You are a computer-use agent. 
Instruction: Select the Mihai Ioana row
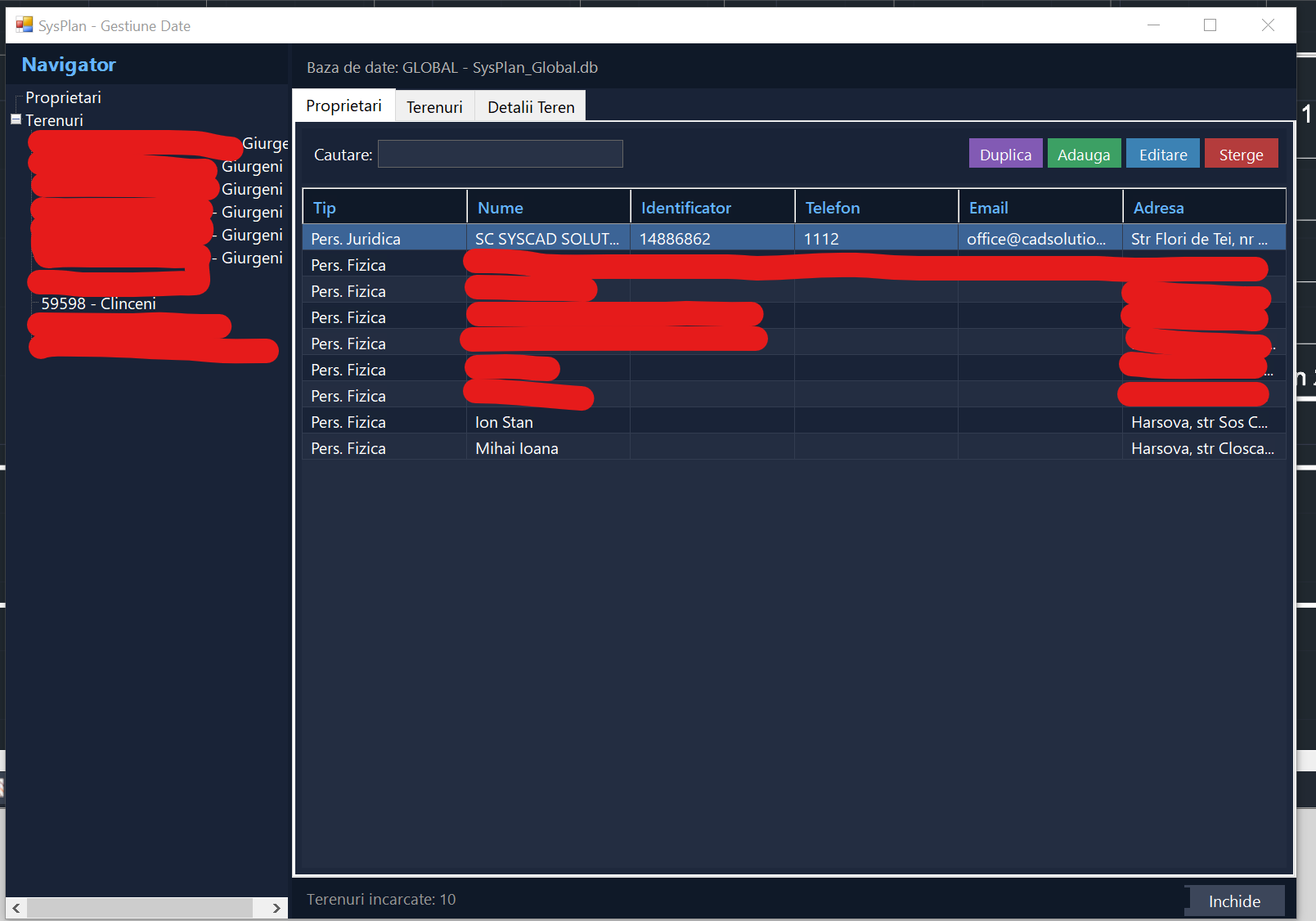point(517,448)
